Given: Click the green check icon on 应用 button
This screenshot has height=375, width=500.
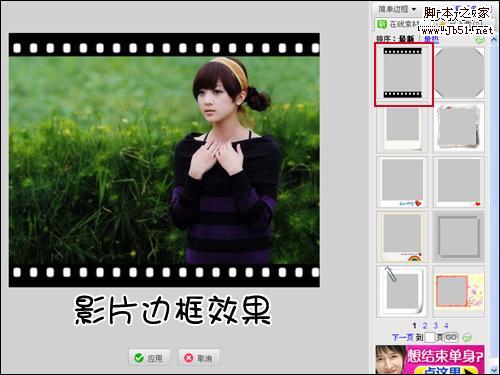Looking at the screenshot, I should tap(139, 358).
